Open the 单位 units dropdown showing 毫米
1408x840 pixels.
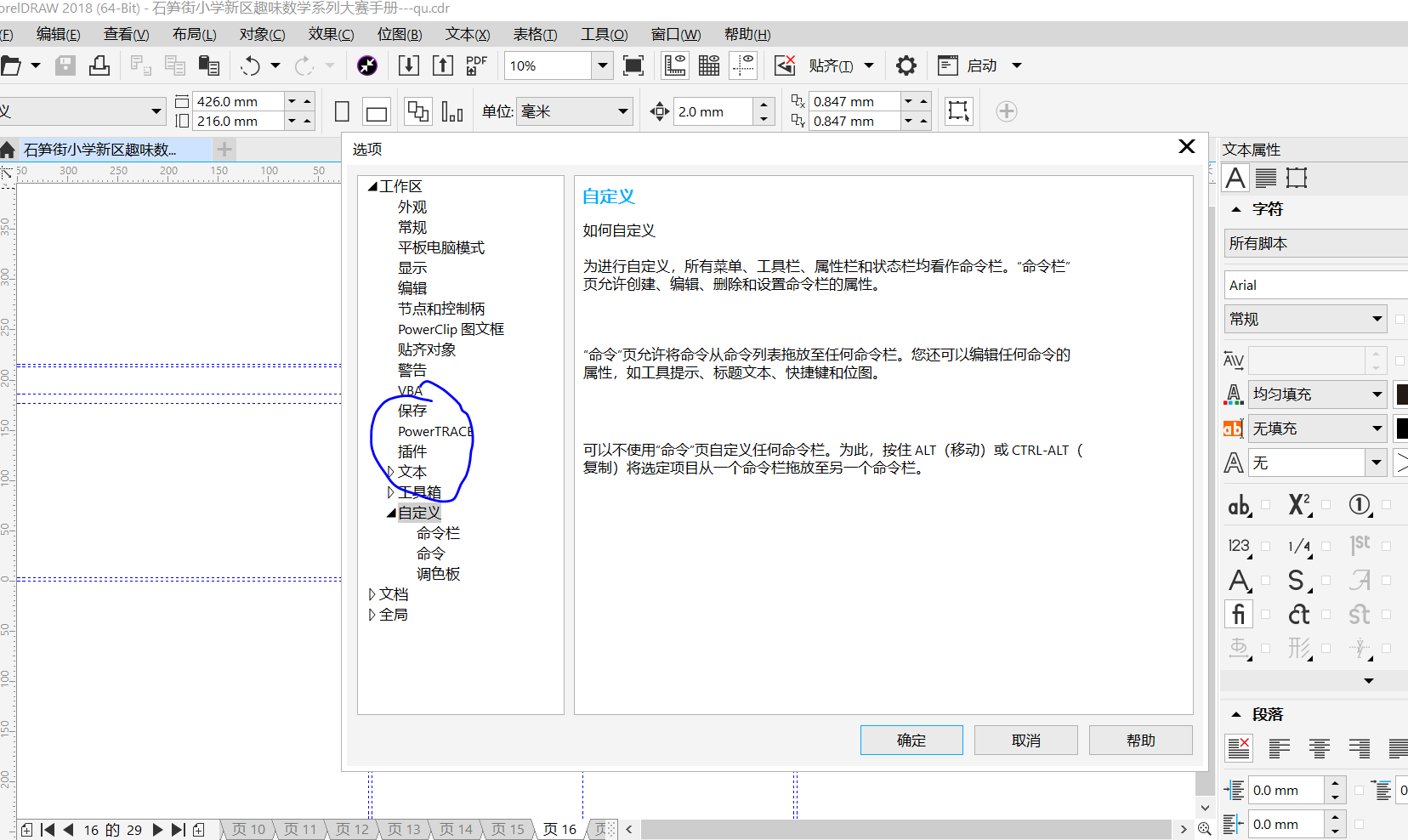coord(623,111)
